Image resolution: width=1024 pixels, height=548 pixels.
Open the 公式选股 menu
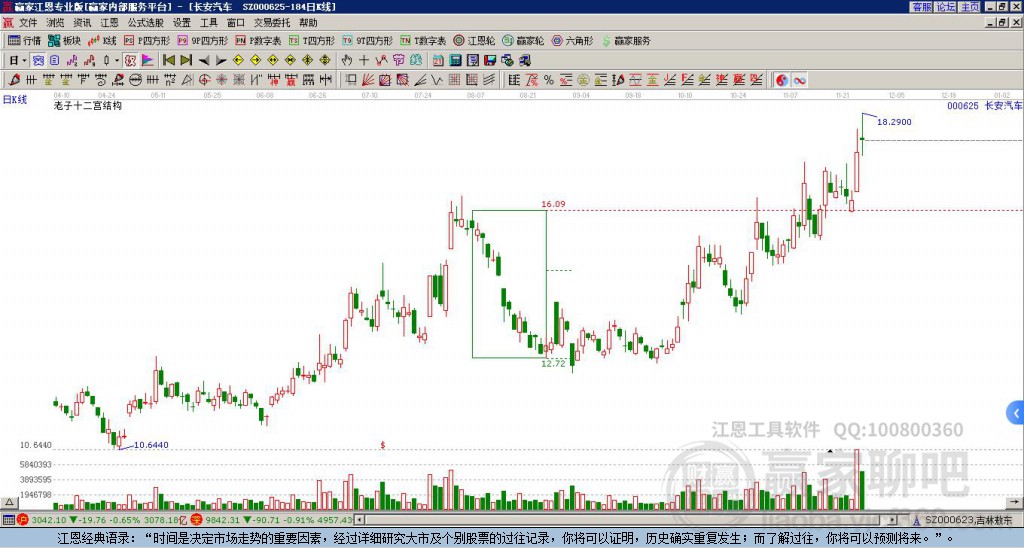coord(146,23)
